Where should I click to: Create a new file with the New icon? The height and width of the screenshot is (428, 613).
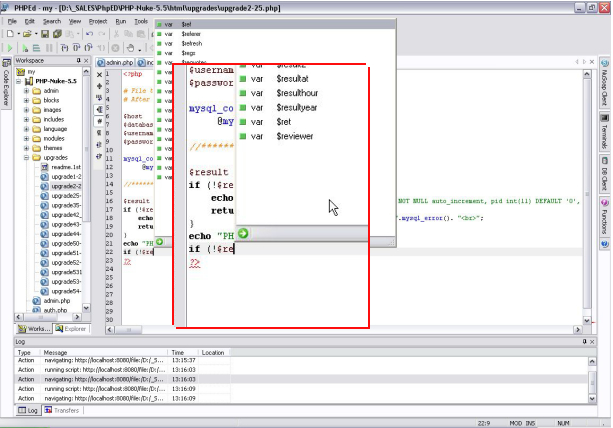(x=10, y=34)
